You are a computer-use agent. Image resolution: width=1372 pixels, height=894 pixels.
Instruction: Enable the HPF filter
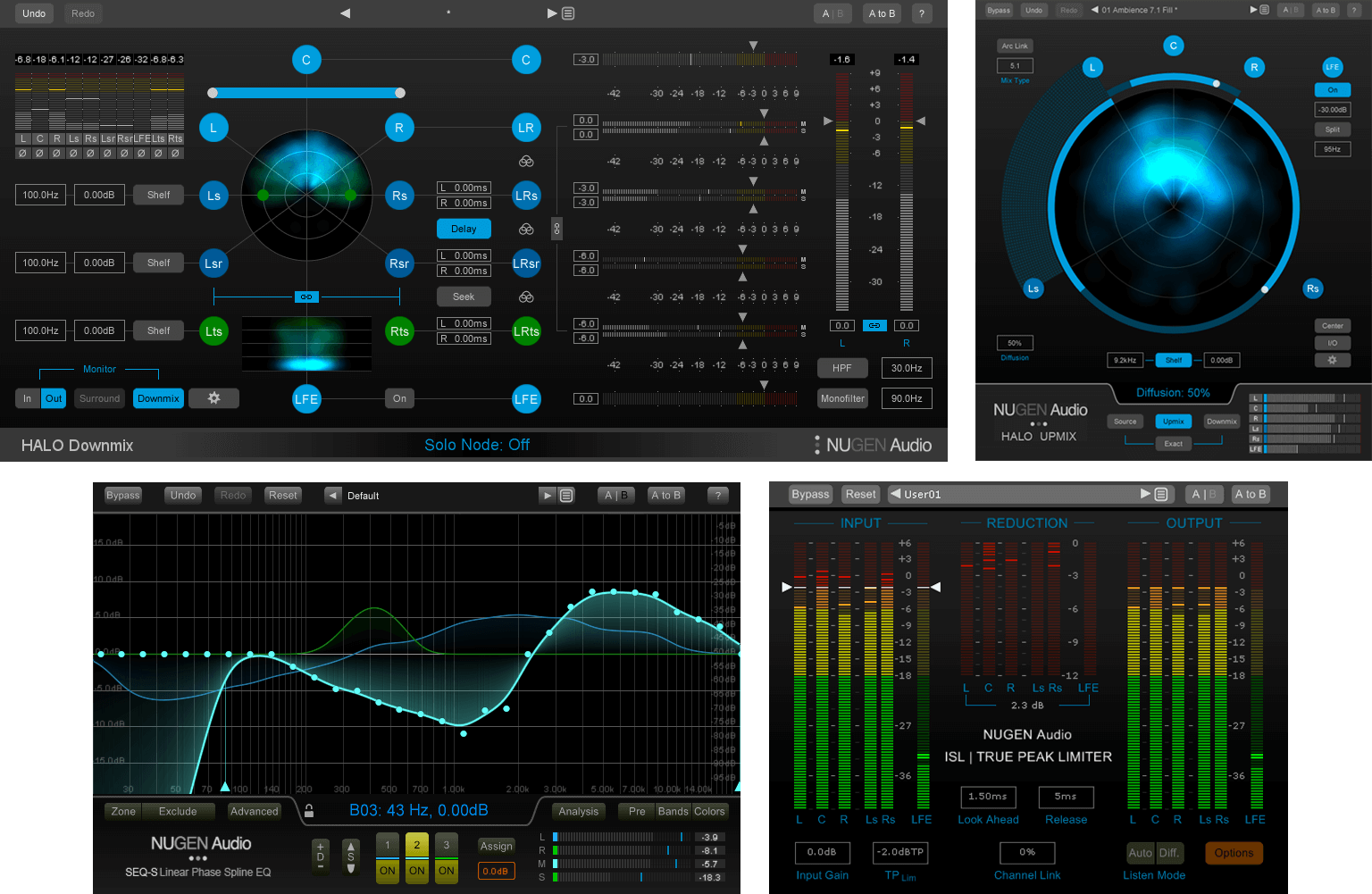[842, 368]
